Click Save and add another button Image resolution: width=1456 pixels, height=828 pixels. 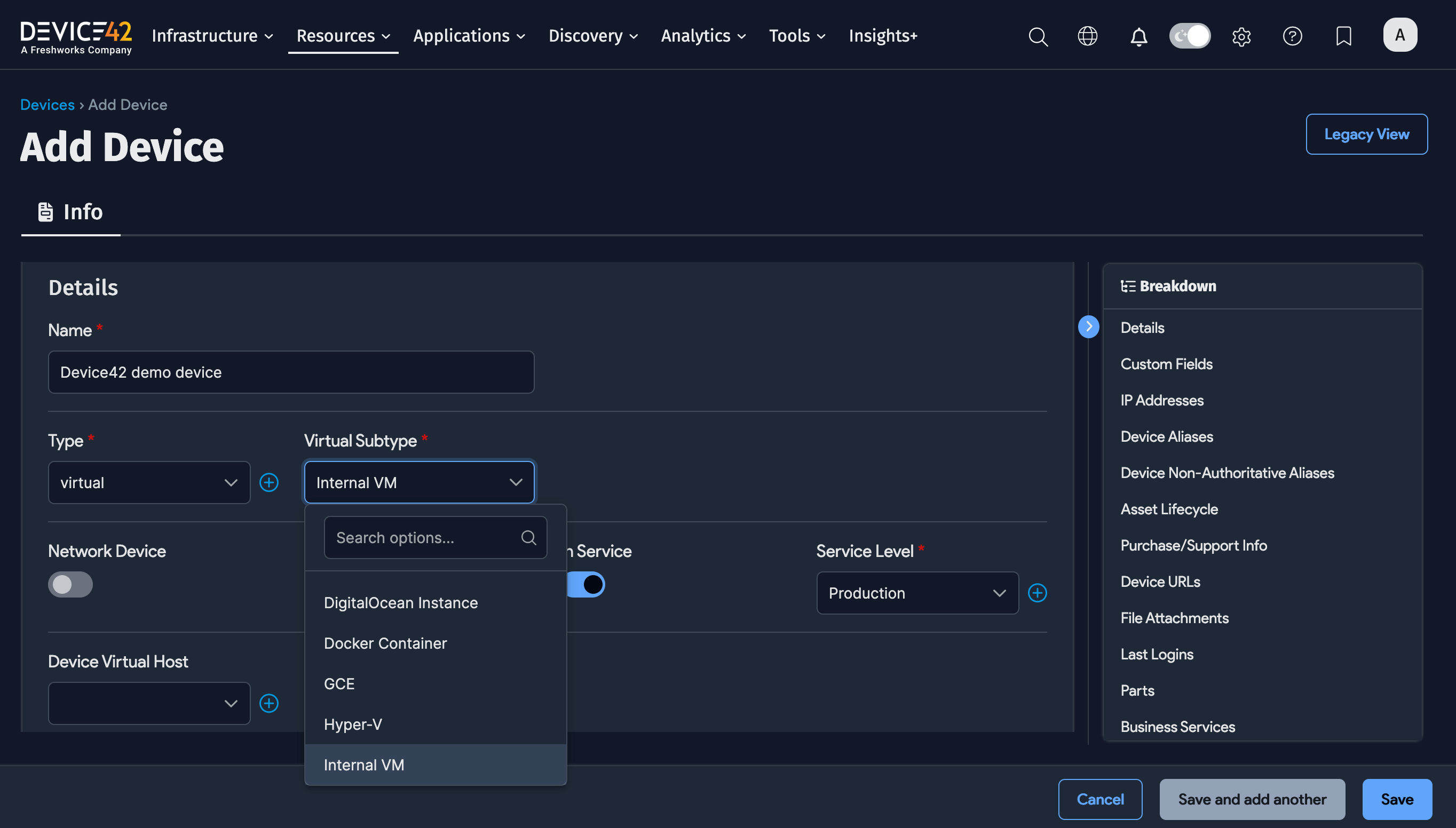pyautogui.click(x=1252, y=799)
